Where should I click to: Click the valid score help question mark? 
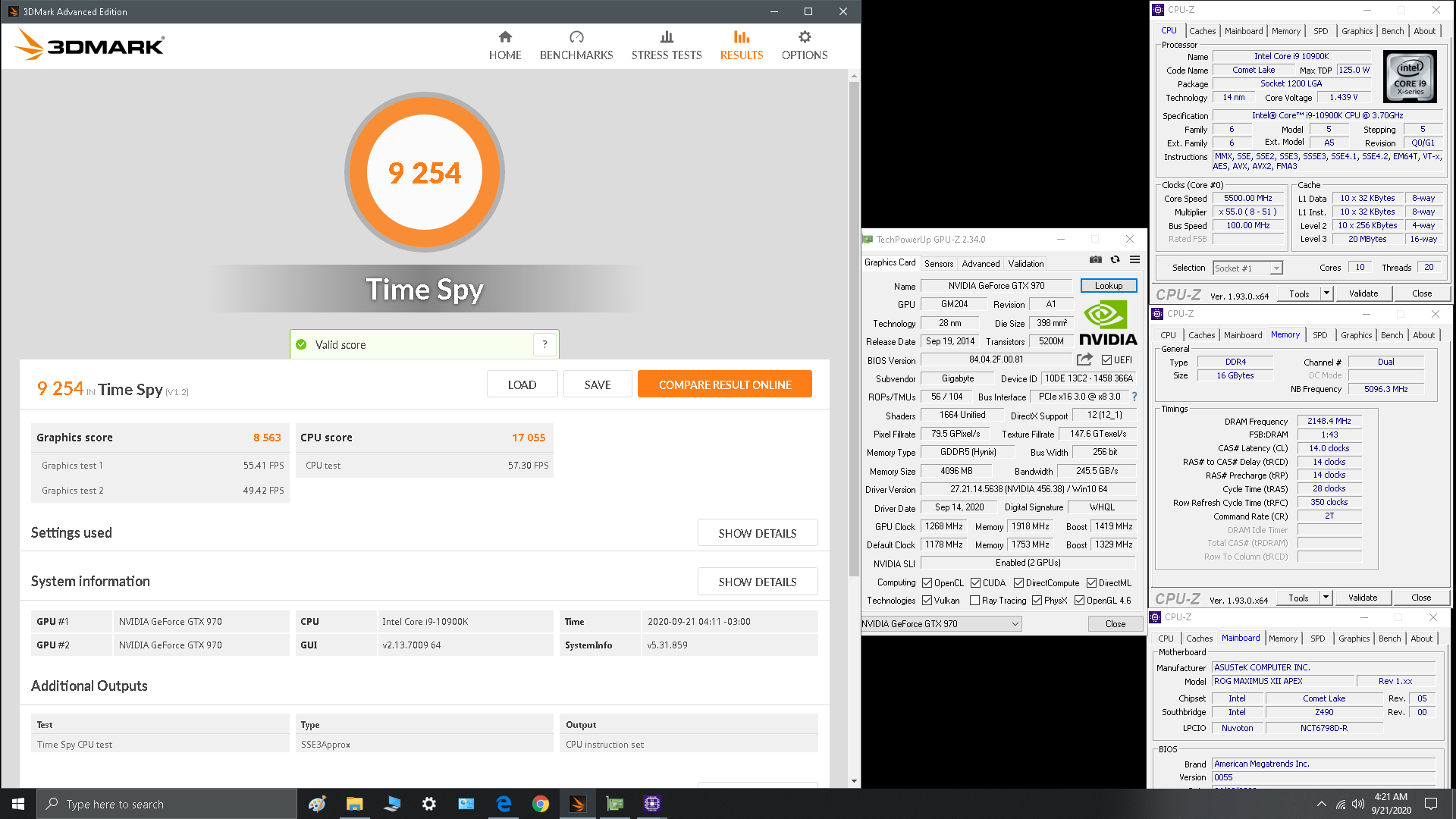tap(544, 344)
